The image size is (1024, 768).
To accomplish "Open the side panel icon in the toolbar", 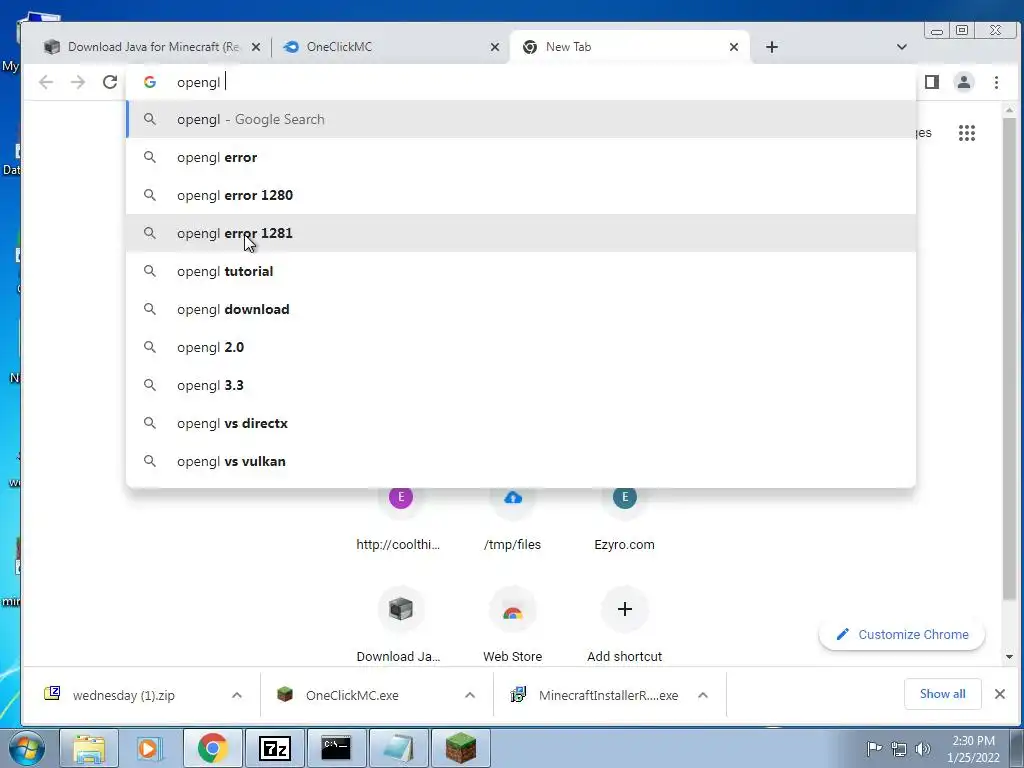I will [x=932, y=82].
